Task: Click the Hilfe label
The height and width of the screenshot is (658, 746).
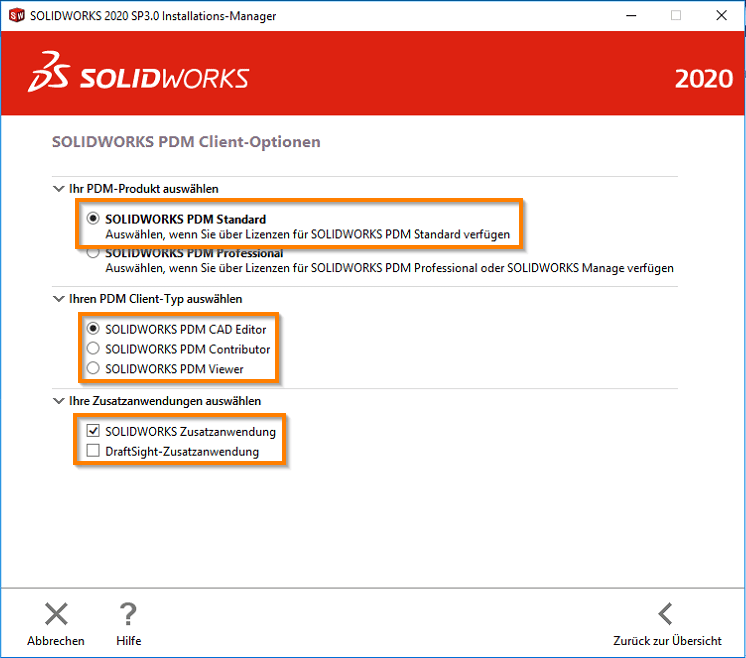Action: pos(128,641)
